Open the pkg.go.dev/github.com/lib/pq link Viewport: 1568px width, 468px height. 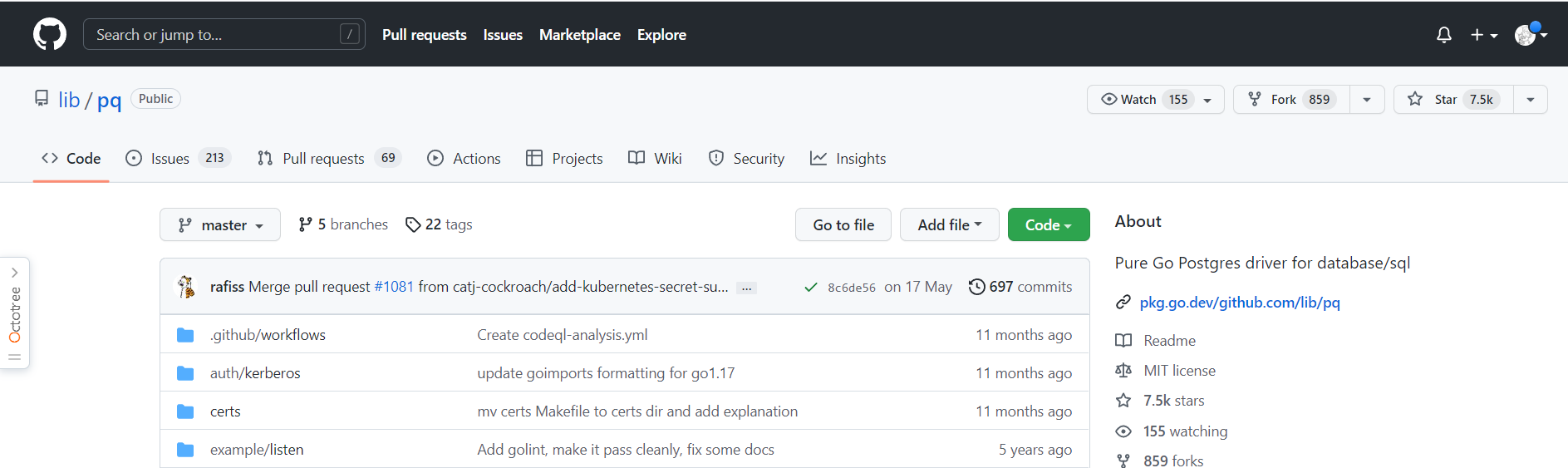(1239, 303)
